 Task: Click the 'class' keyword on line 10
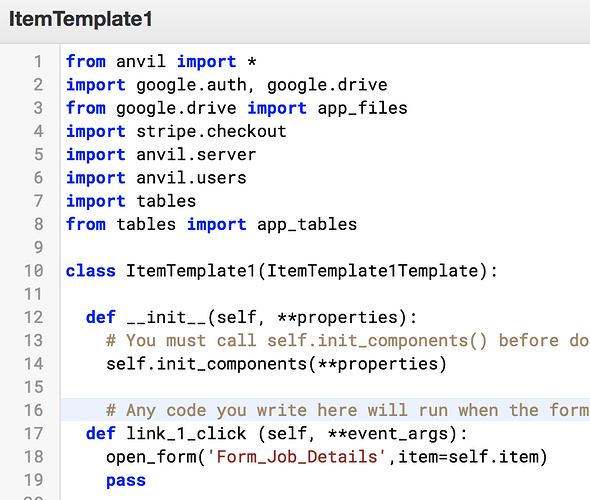click(91, 271)
